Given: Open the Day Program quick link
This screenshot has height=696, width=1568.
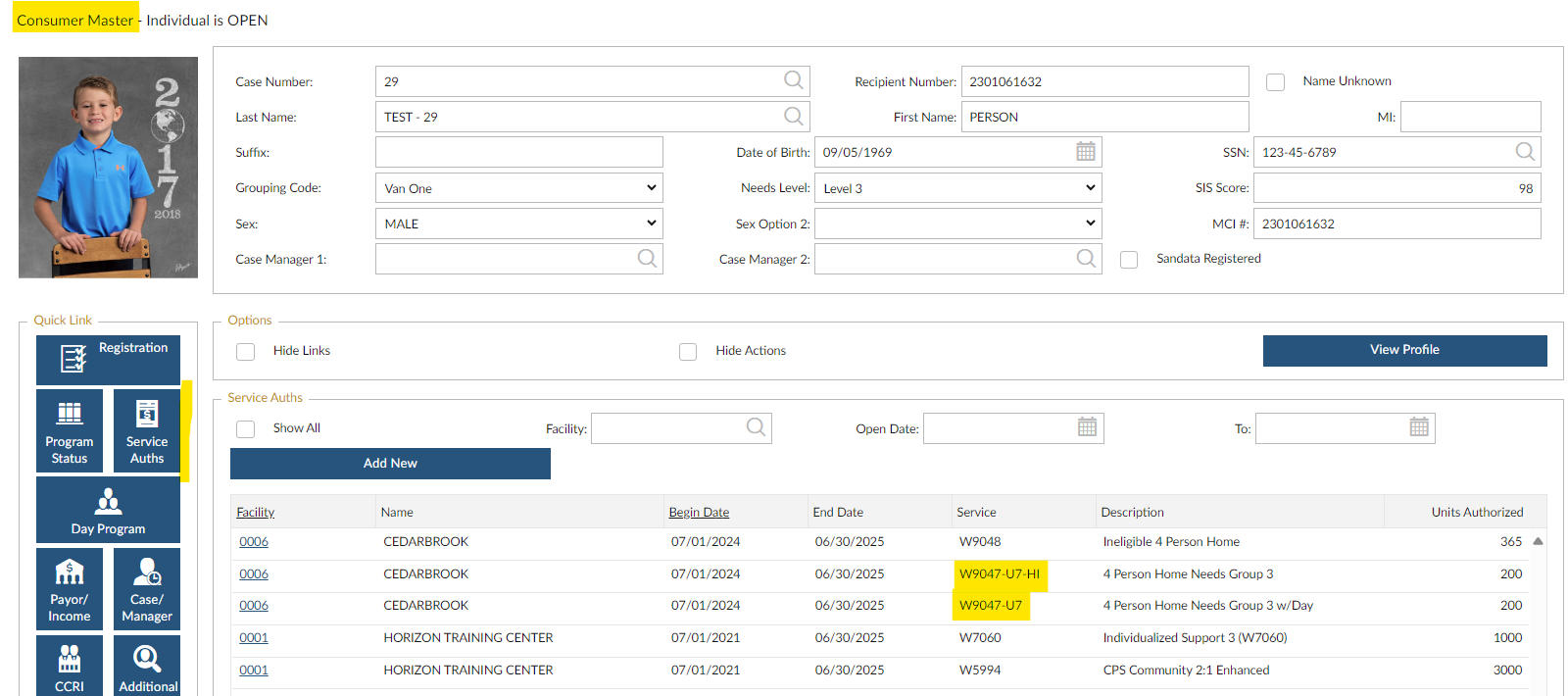Looking at the screenshot, I should [108, 510].
